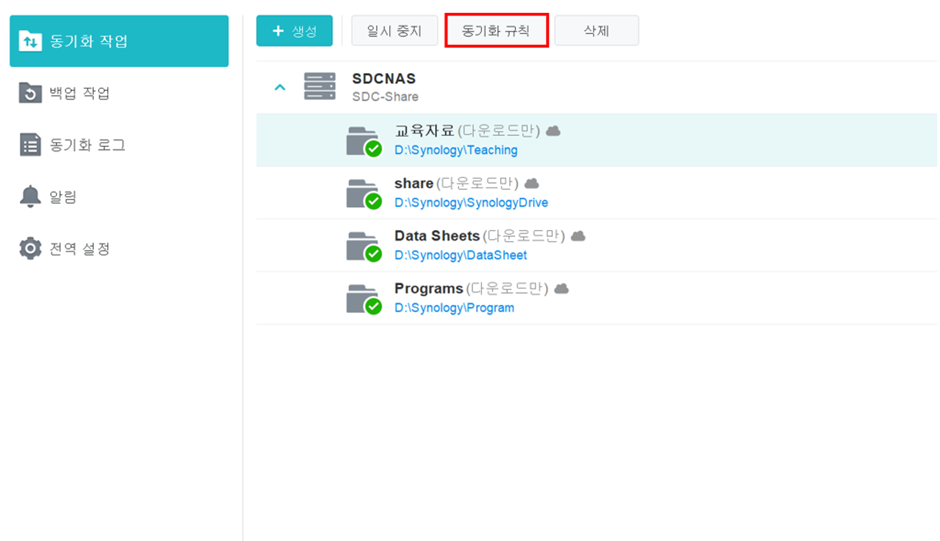Click the cloud icon next to Programs
Screen dimensions: 940x541
[562, 288]
